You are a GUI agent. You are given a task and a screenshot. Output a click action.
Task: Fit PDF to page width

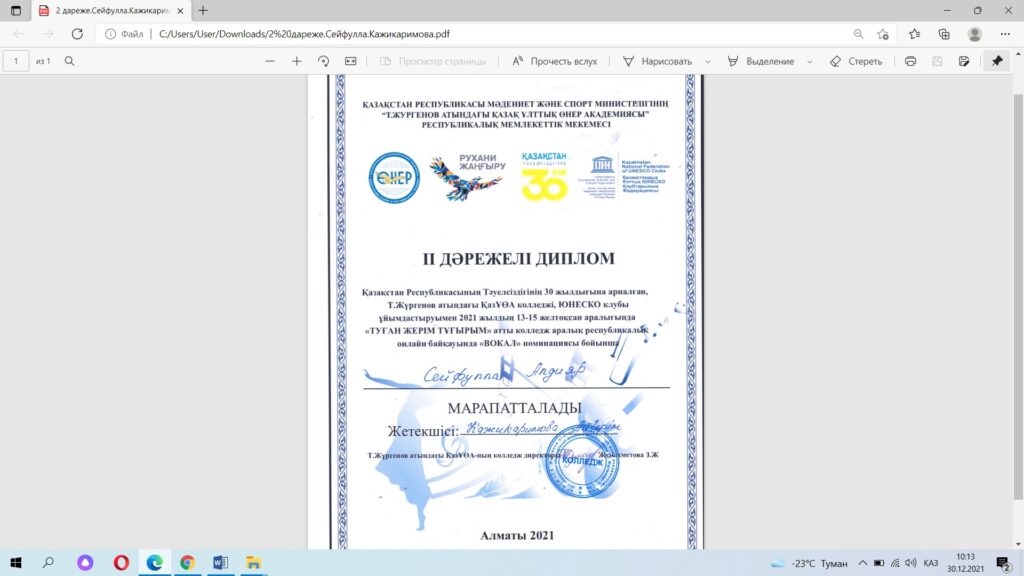tap(351, 61)
